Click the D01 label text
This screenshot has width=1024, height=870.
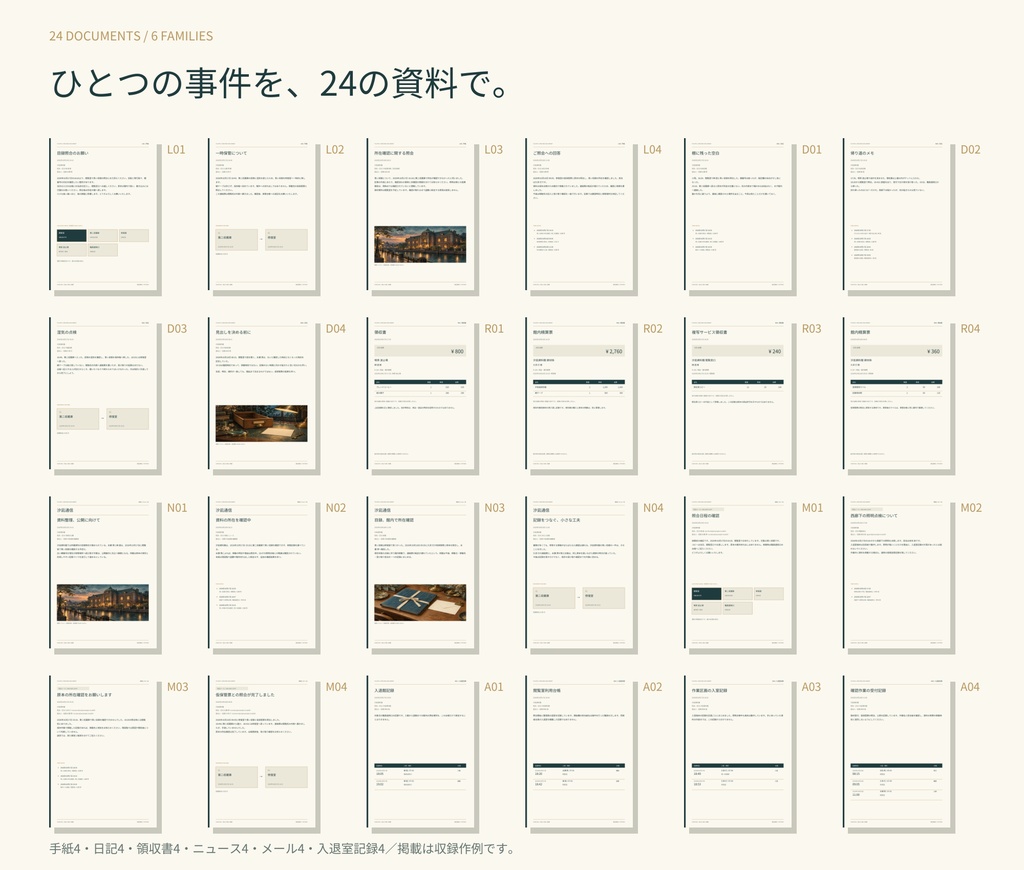(x=812, y=150)
